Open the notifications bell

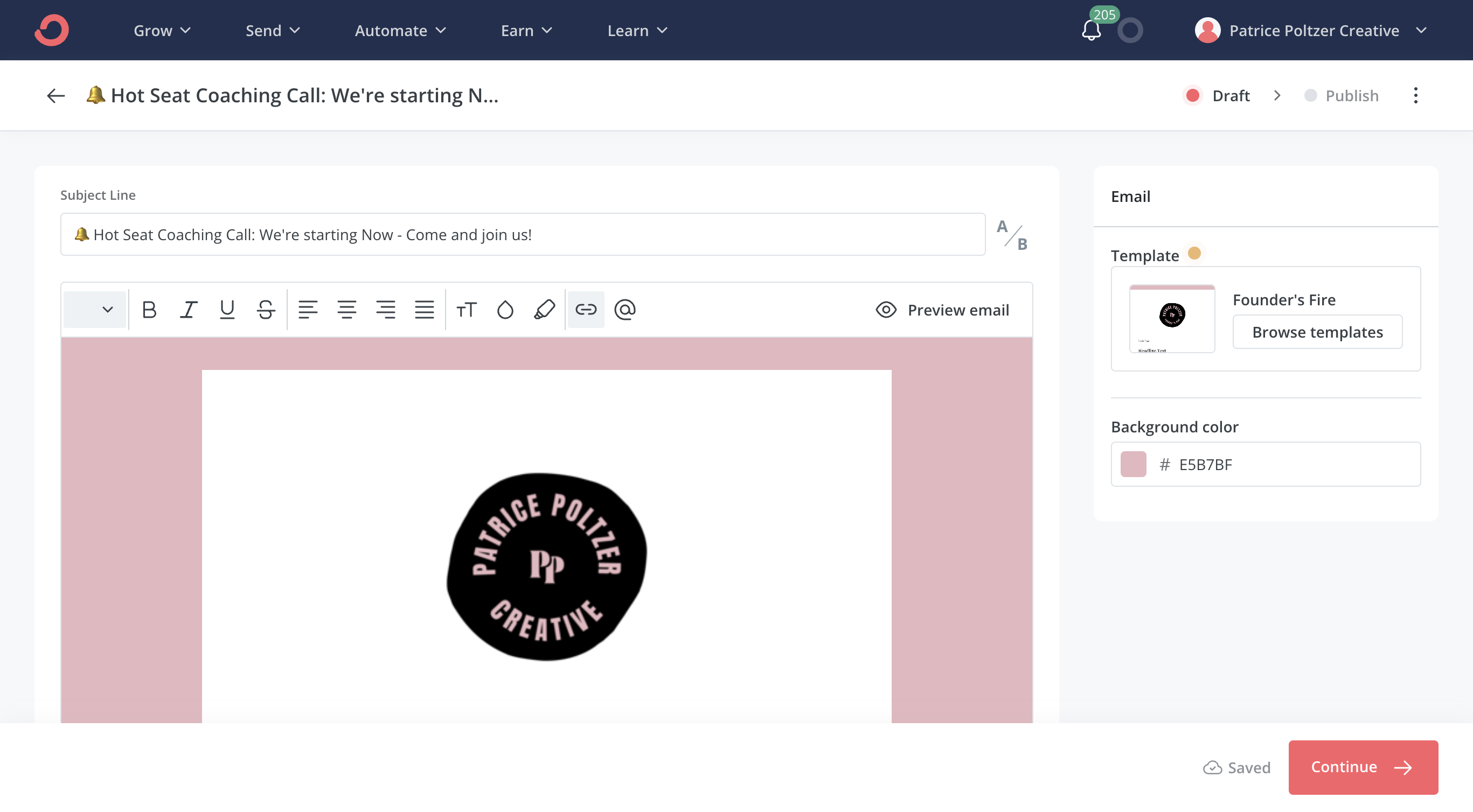[x=1091, y=30]
